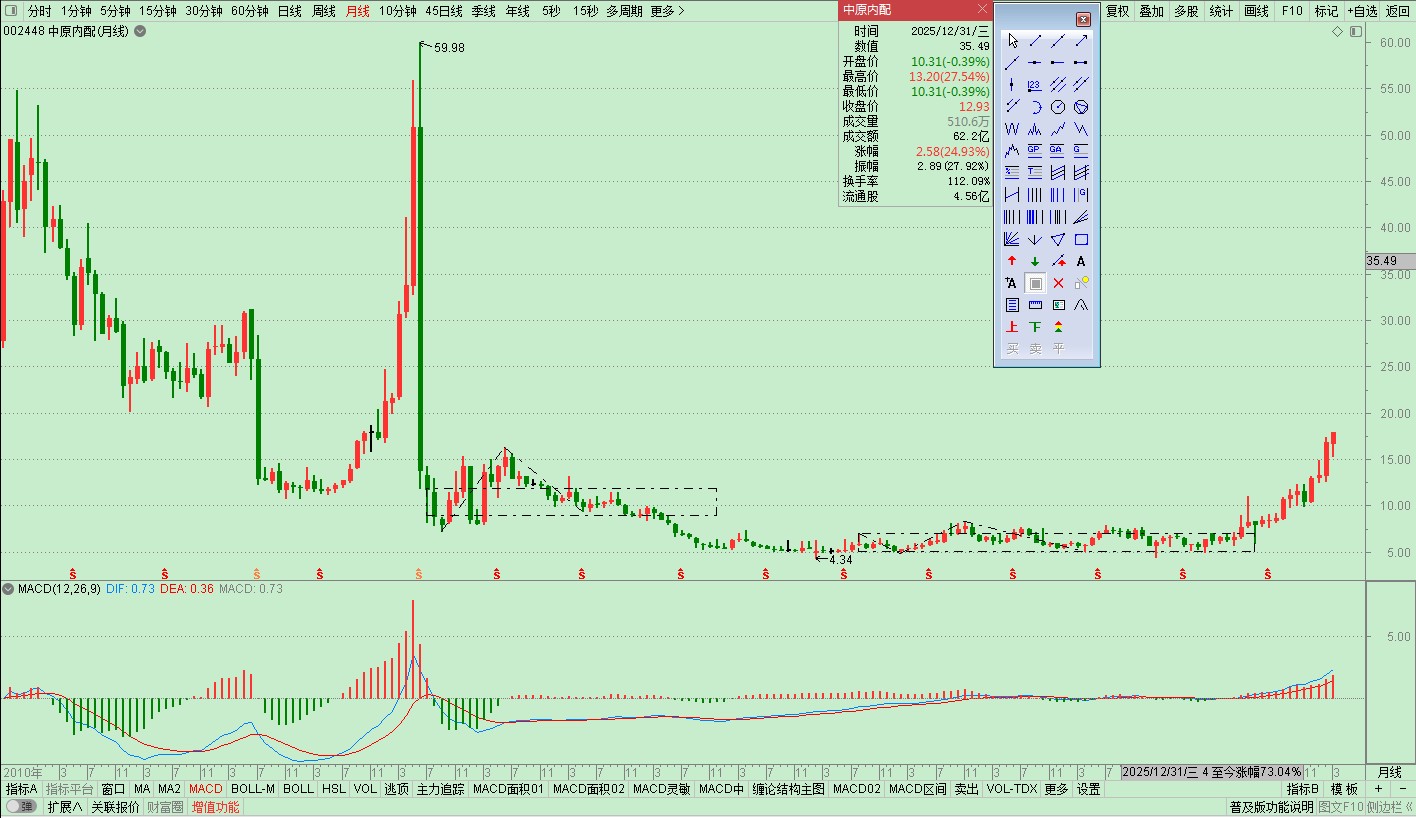Click the + zoom-in button at bottom right
The image size is (1416, 818).
point(1378,789)
